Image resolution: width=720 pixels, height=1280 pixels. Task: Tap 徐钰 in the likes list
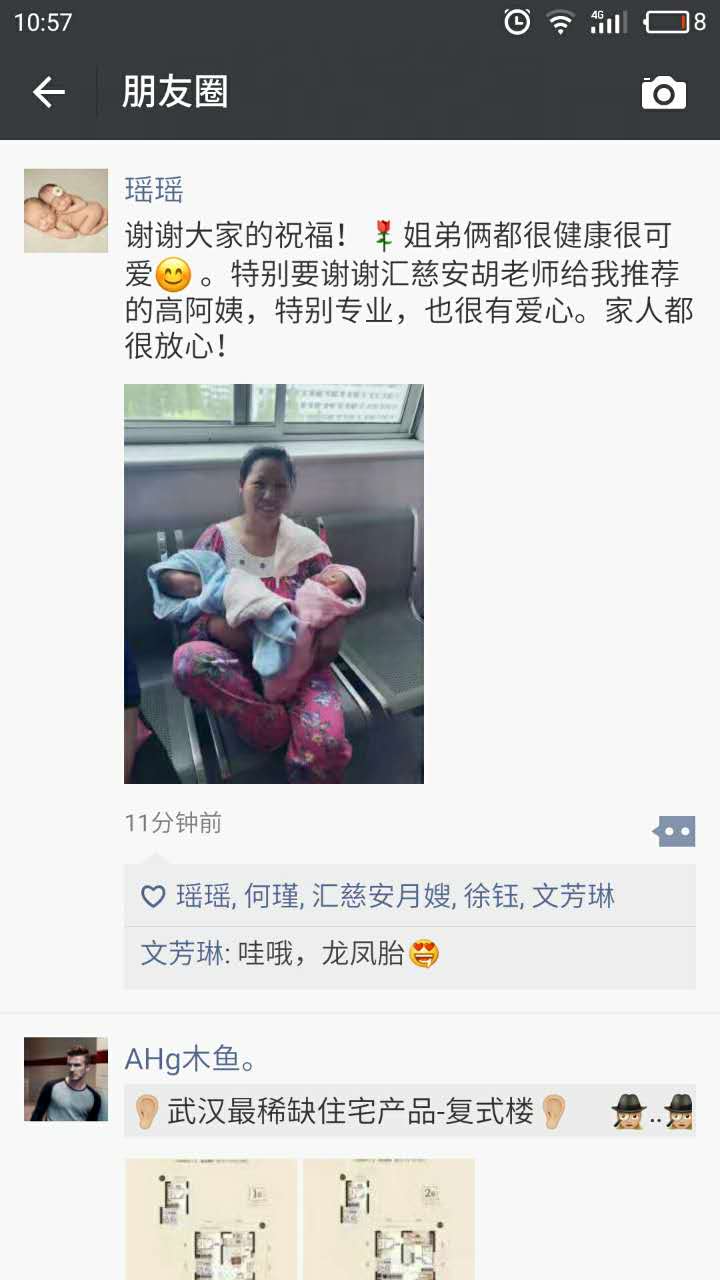491,897
